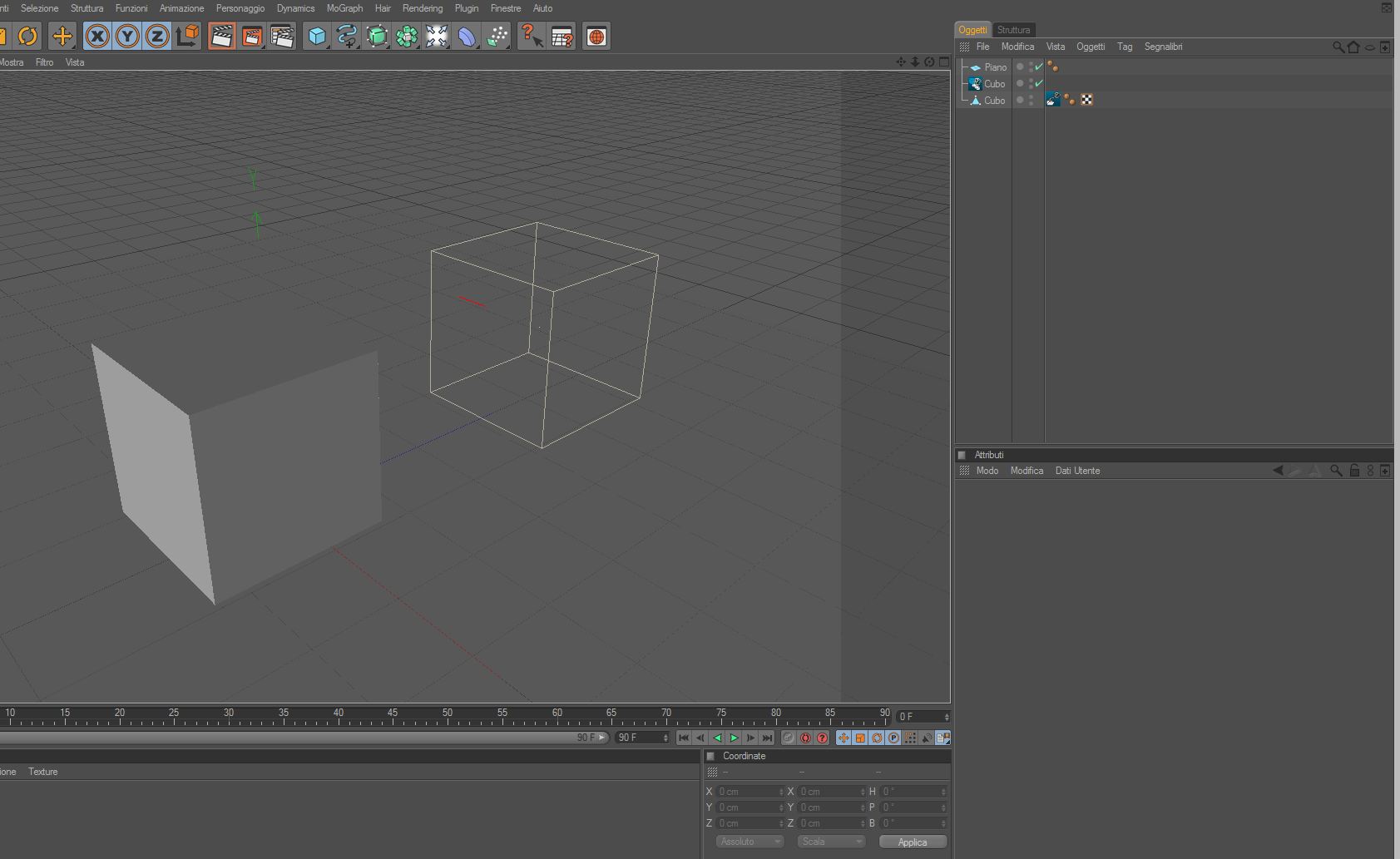Open the Modo menu in Attributi
Screen dimensions: 1400x859
(987, 471)
